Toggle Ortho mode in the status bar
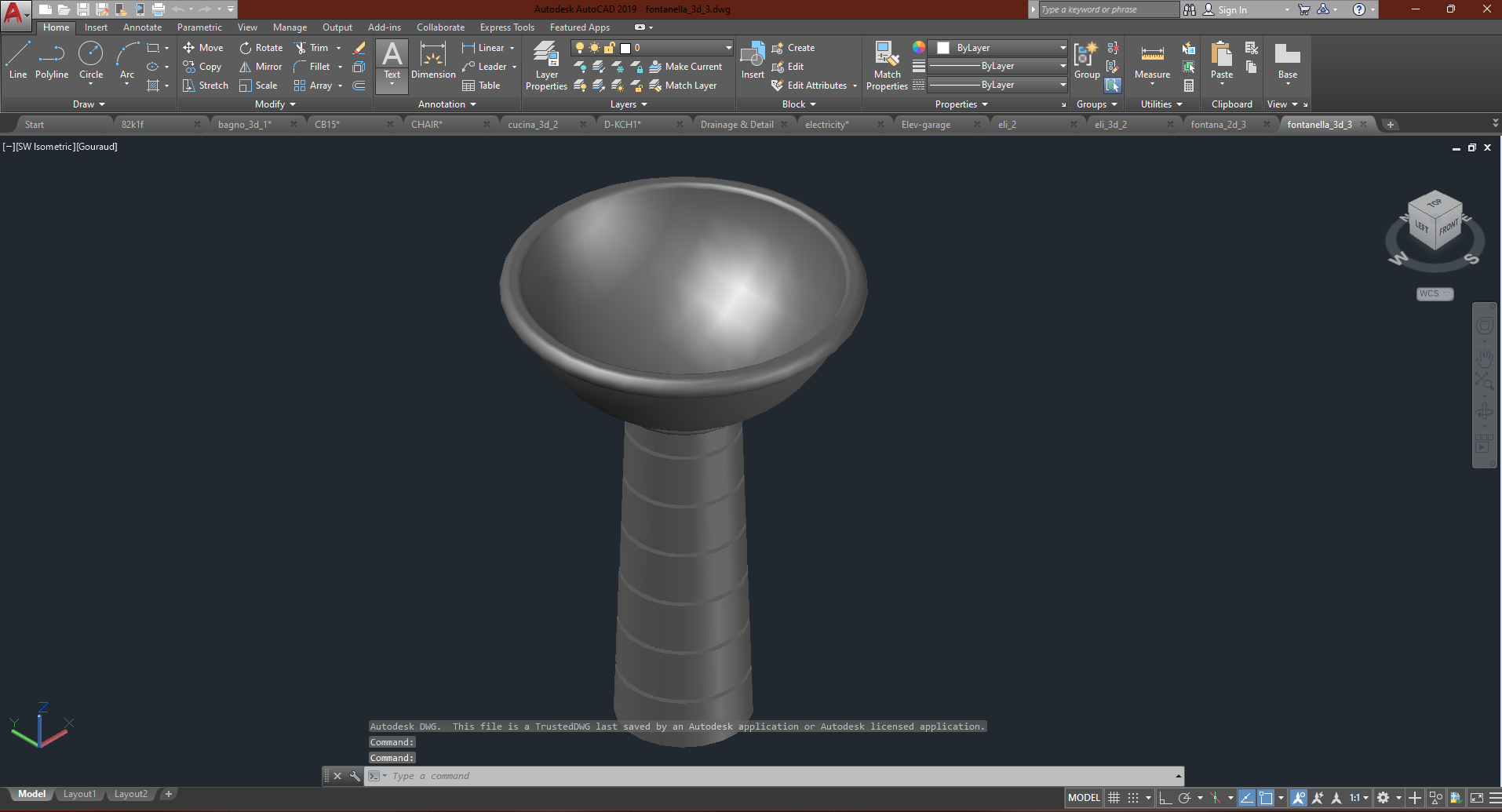Viewport: 1502px width, 812px height. click(1165, 798)
